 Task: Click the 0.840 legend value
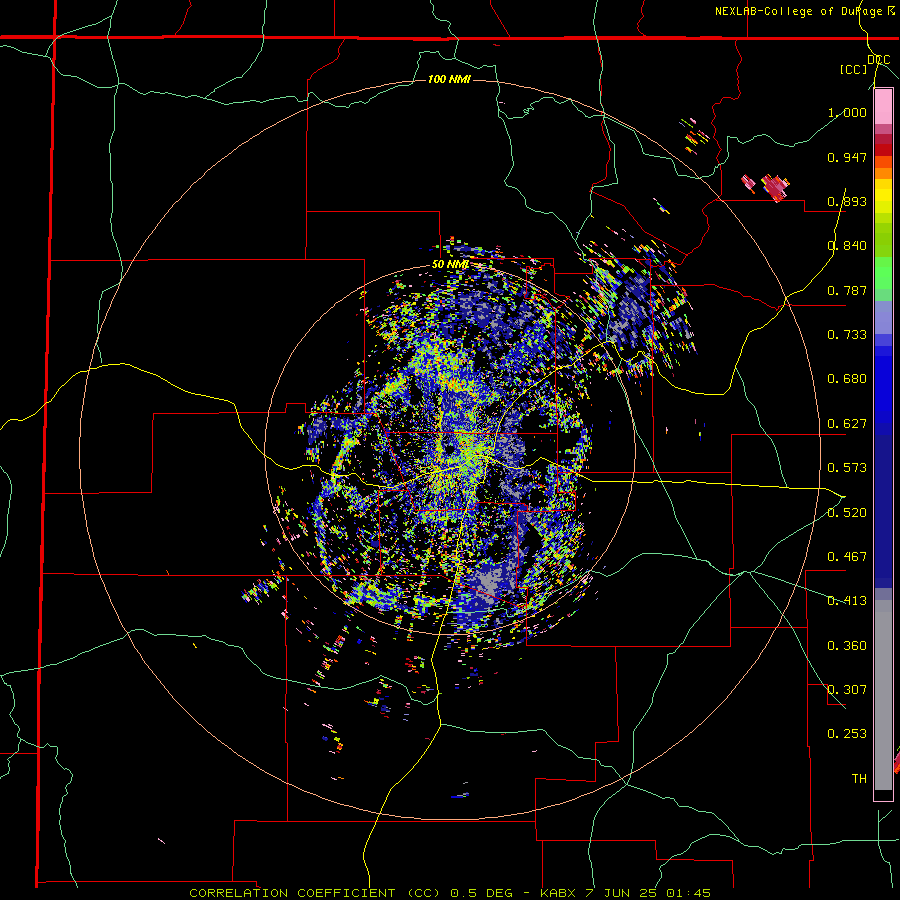click(847, 246)
